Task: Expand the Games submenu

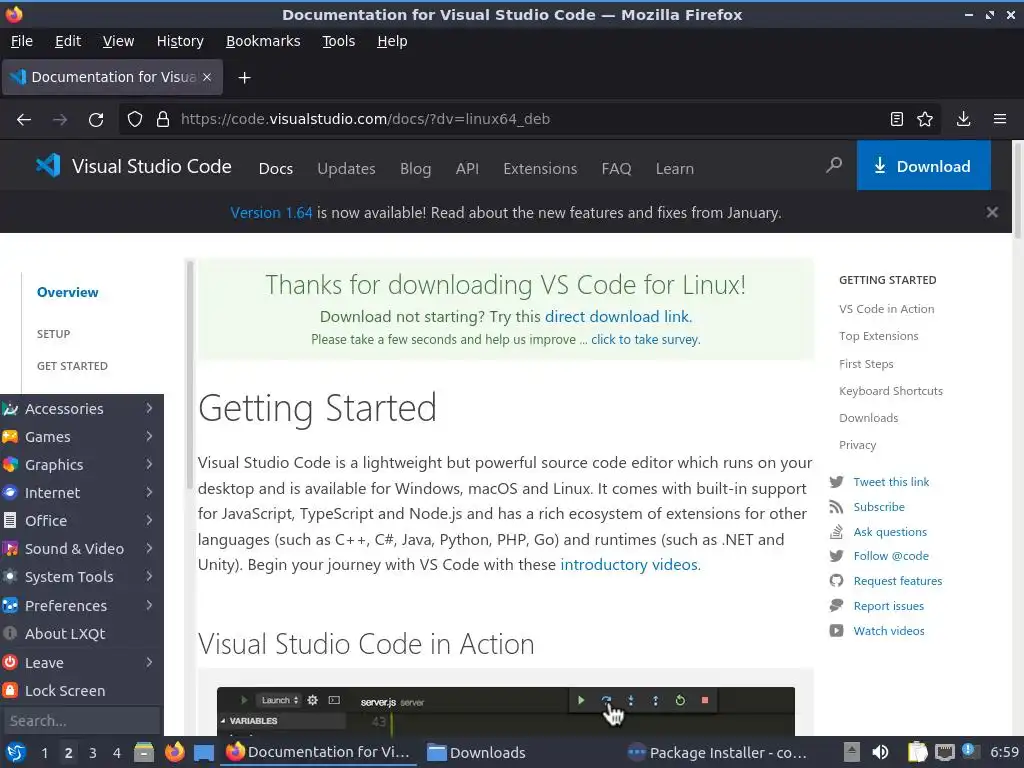Action: (81, 437)
